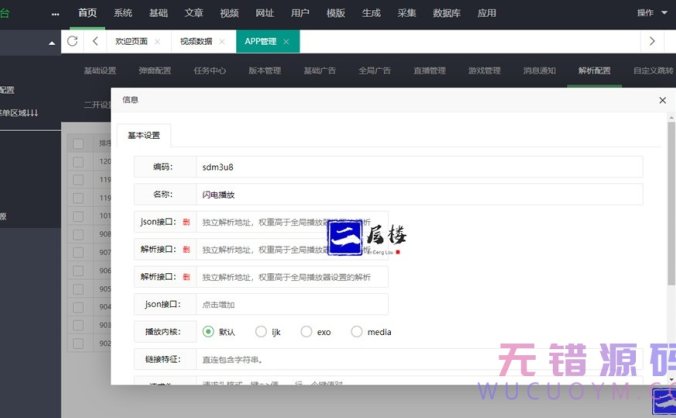
Task: Open the 系统 top menu
Action: tap(123, 13)
